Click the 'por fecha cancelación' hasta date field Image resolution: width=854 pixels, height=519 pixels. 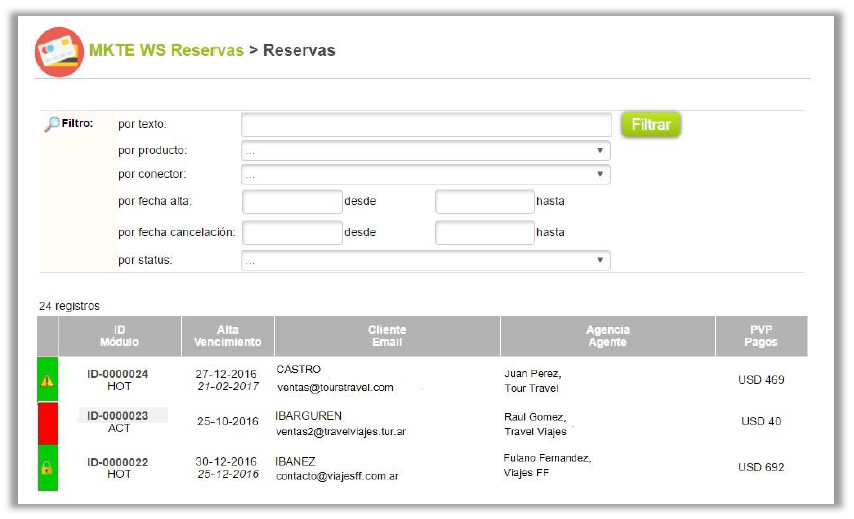485,233
